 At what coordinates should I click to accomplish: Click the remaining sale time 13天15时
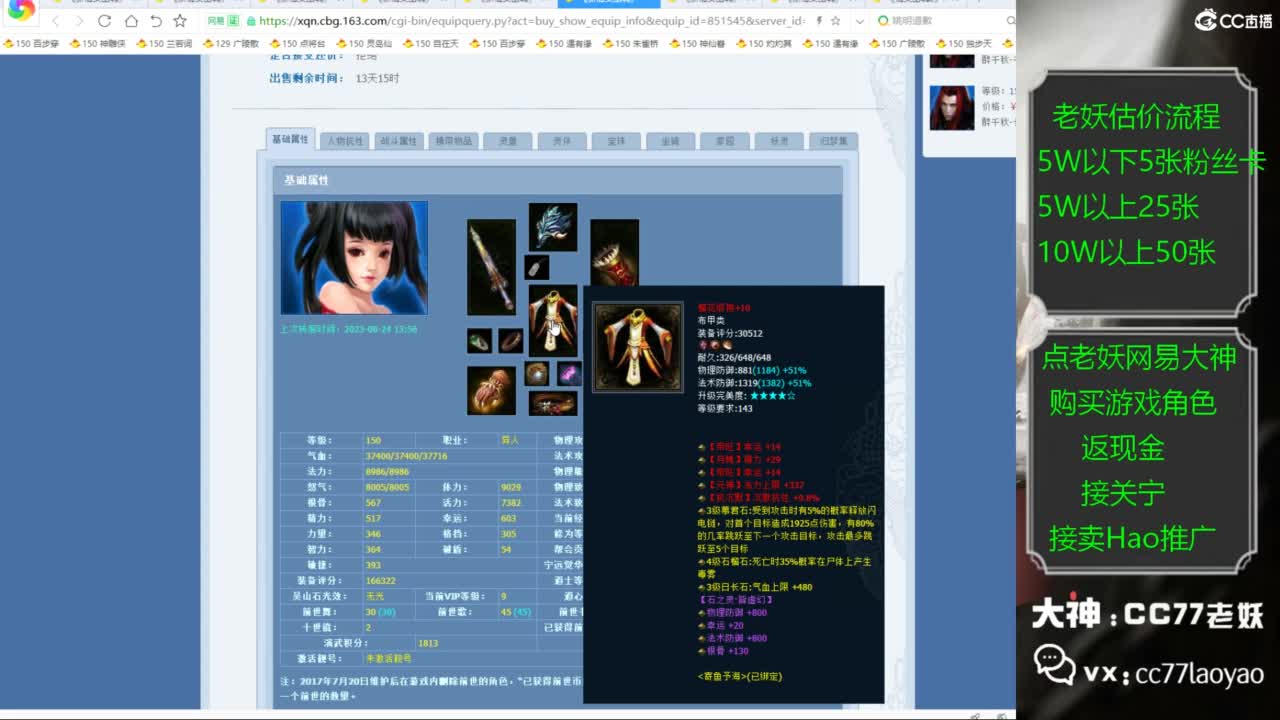pyautogui.click(x=377, y=78)
